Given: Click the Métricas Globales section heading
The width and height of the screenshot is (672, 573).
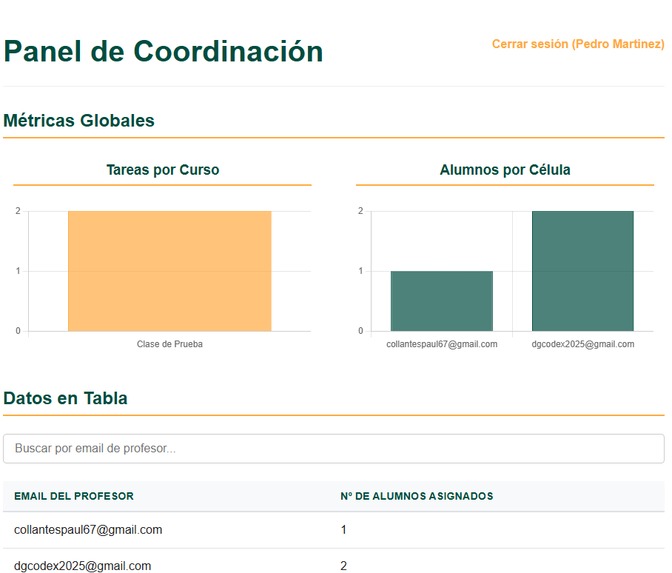Looking at the screenshot, I should pos(79,120).
